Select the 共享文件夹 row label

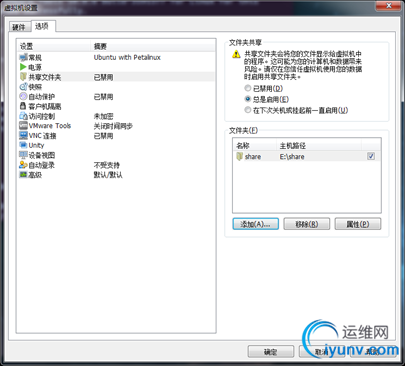pyautogui.click(x=45, y=77)
